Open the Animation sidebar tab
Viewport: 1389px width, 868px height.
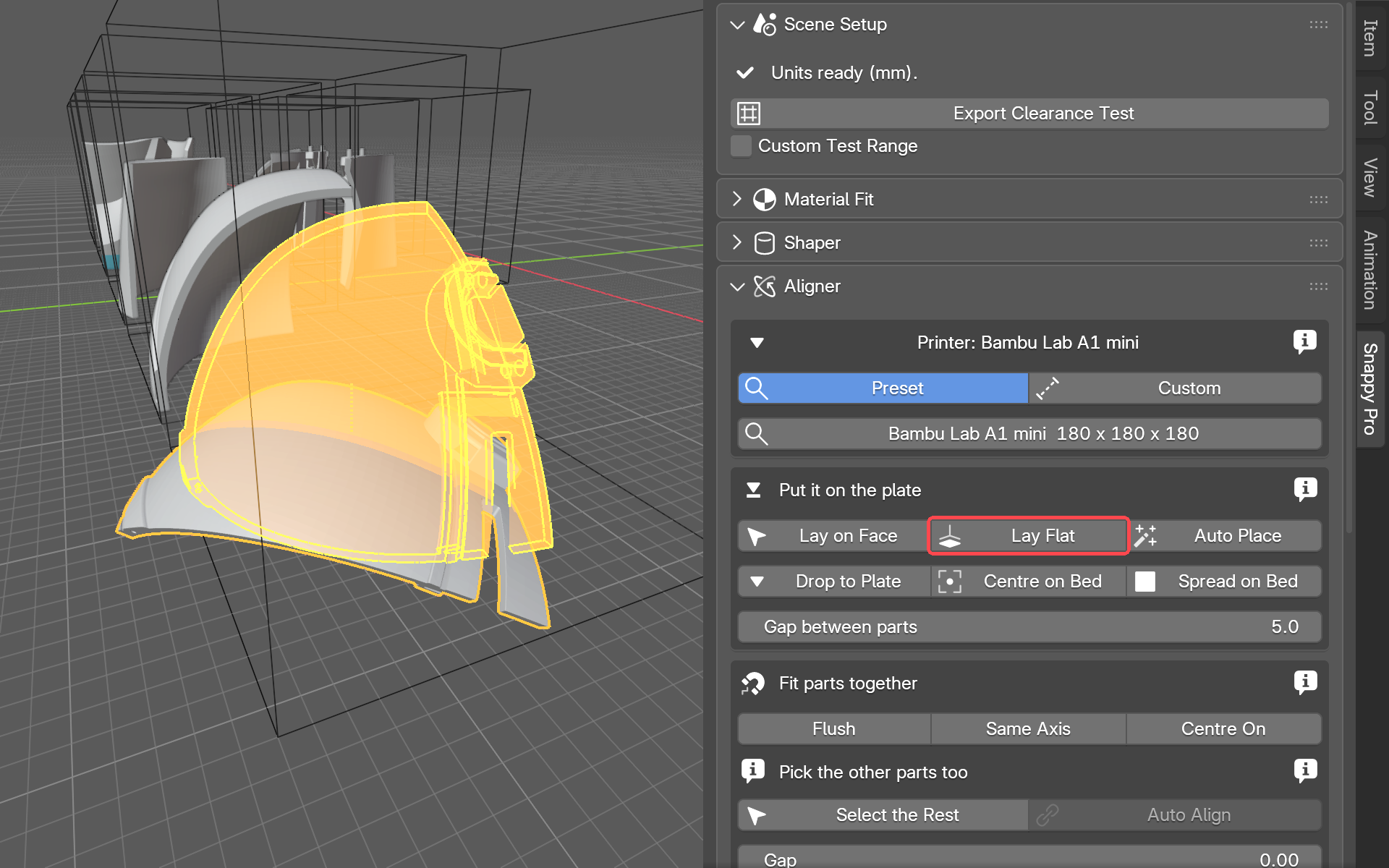click(1369, 270)
